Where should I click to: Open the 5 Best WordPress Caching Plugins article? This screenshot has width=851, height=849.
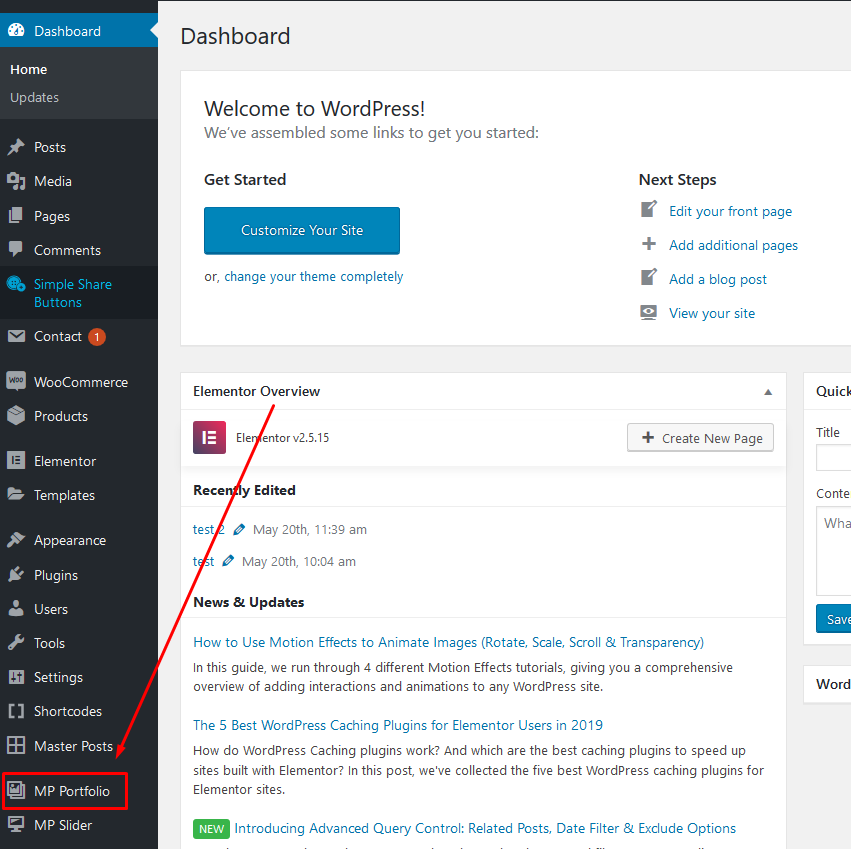point(397,725)
